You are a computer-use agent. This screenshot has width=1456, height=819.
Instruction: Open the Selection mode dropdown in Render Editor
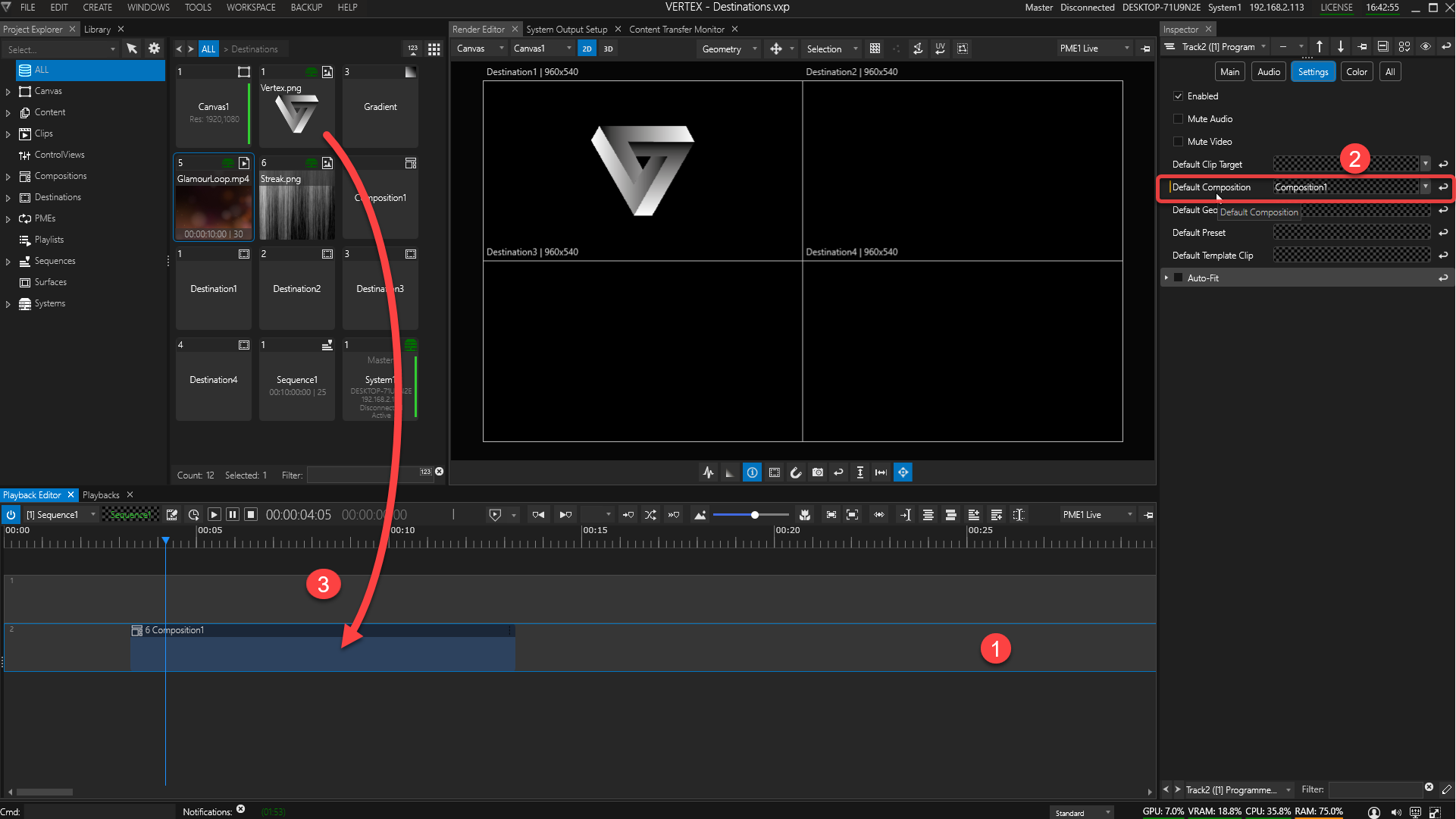coord(855,49)
